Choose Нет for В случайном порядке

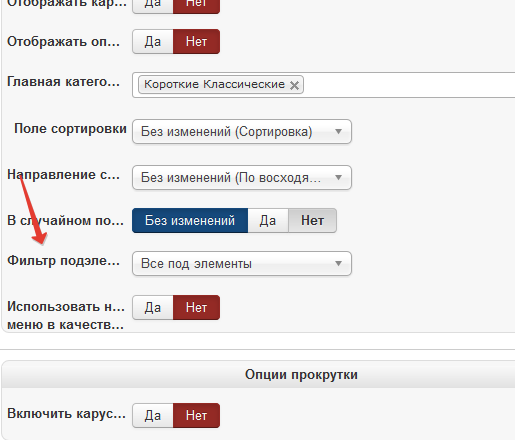pos(312,220)
